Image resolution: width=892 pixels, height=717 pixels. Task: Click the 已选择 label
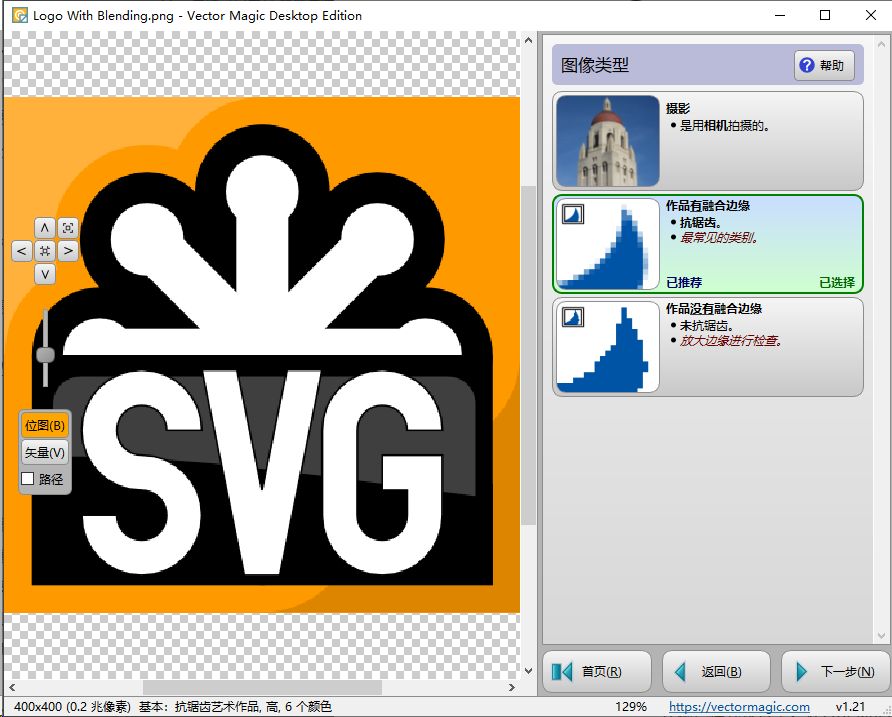pyautogui.click(x=837, y=282)
